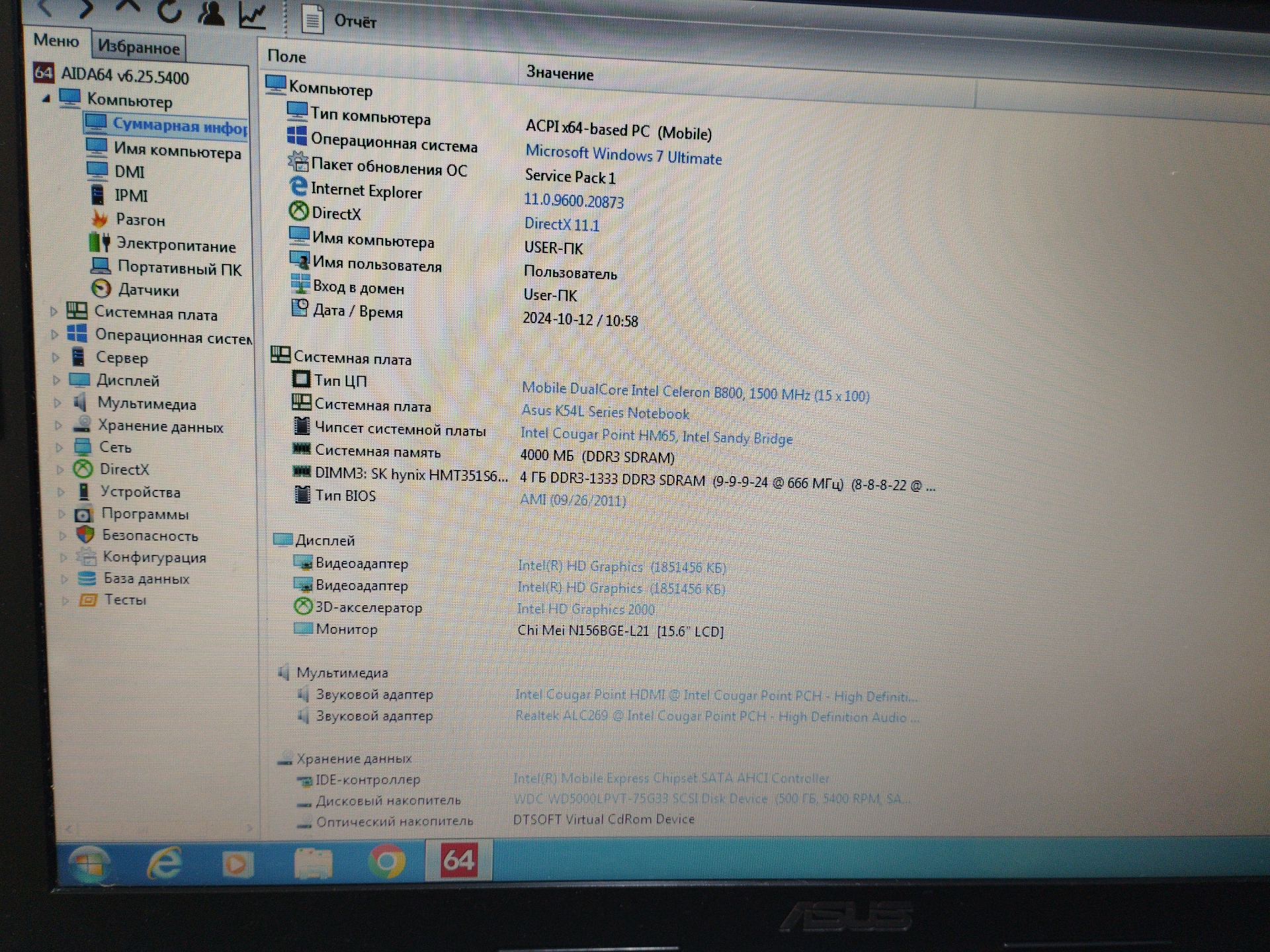The image size is (1270, 952).
Task: Click the Значение column header
Action: pyautogui.click(x=560, y=73)
